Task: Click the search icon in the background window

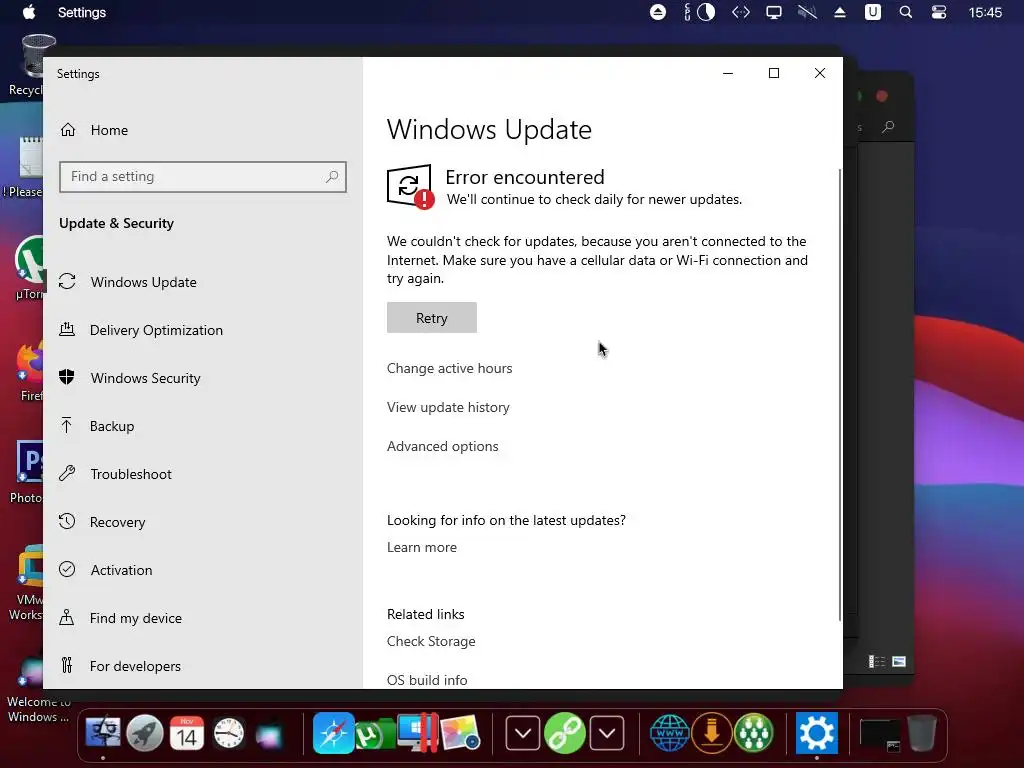Action: pos(888,127)
